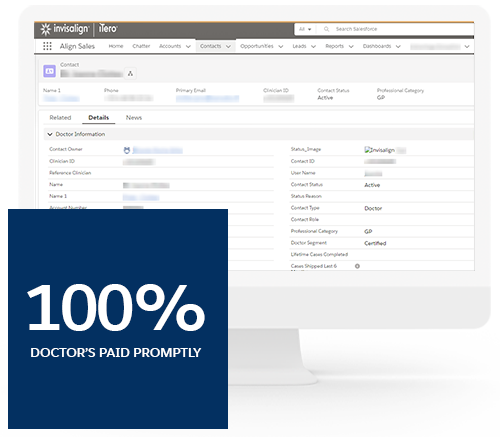Expand the Contacts tab chevron
This screenshot has height=437, width=500.
[x=228, y=46]
